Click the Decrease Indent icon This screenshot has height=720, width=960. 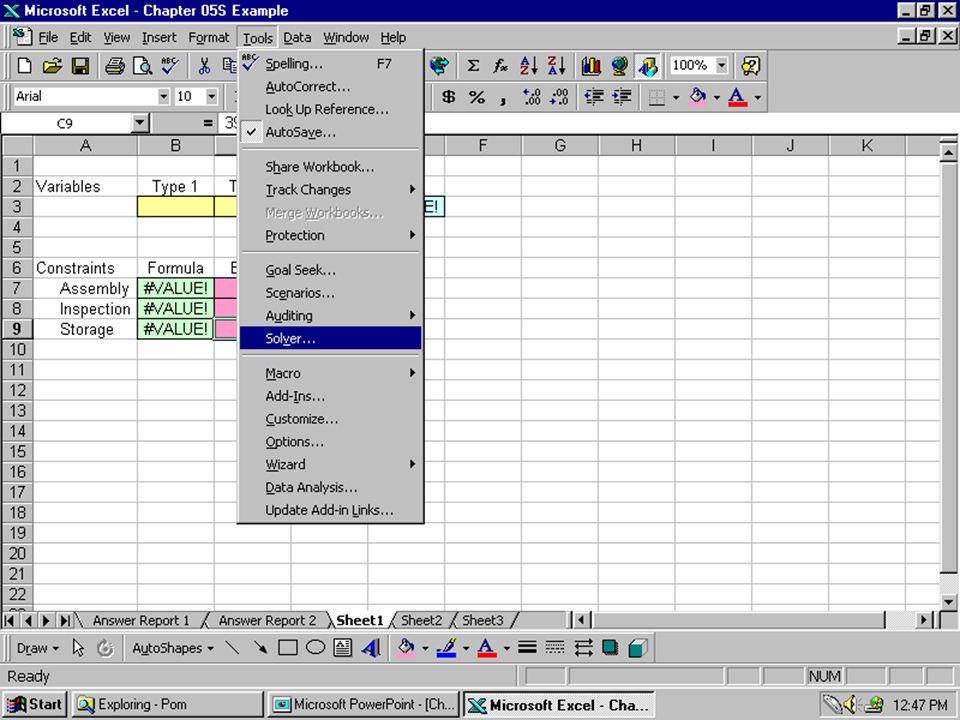pyautogui.click(x=594, y=97)
